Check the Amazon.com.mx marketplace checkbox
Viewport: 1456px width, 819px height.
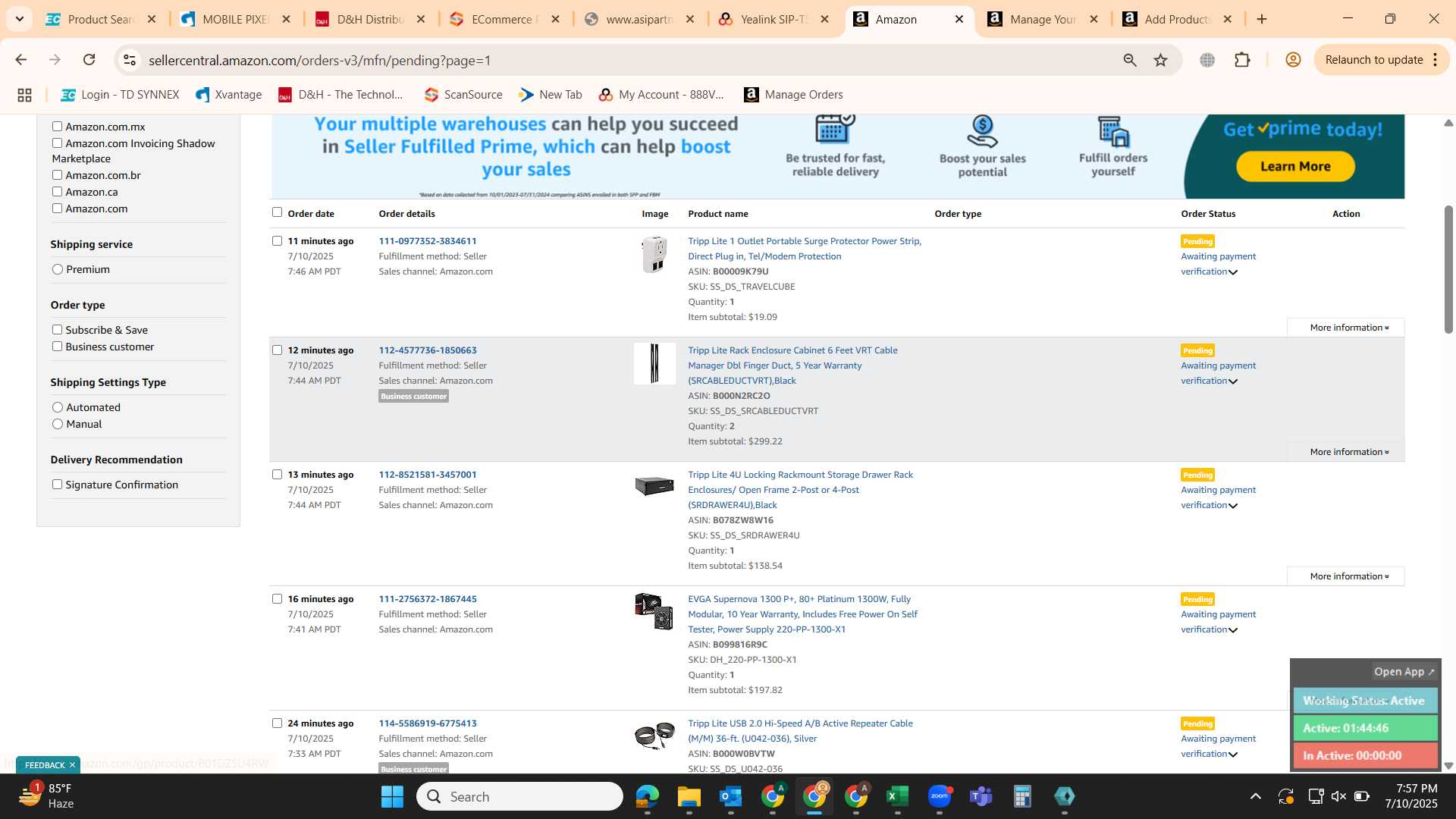57,127
